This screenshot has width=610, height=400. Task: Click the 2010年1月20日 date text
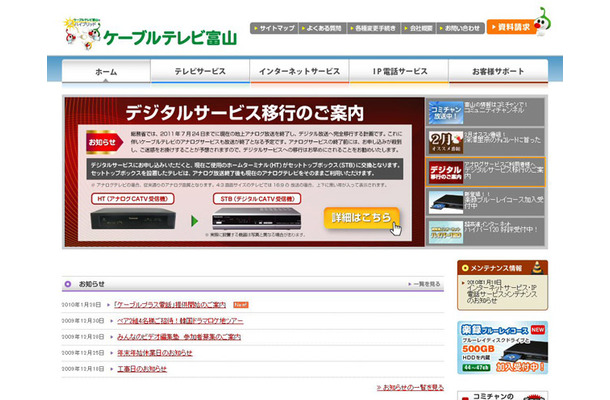pyautogui.click(x=81, y=305)
